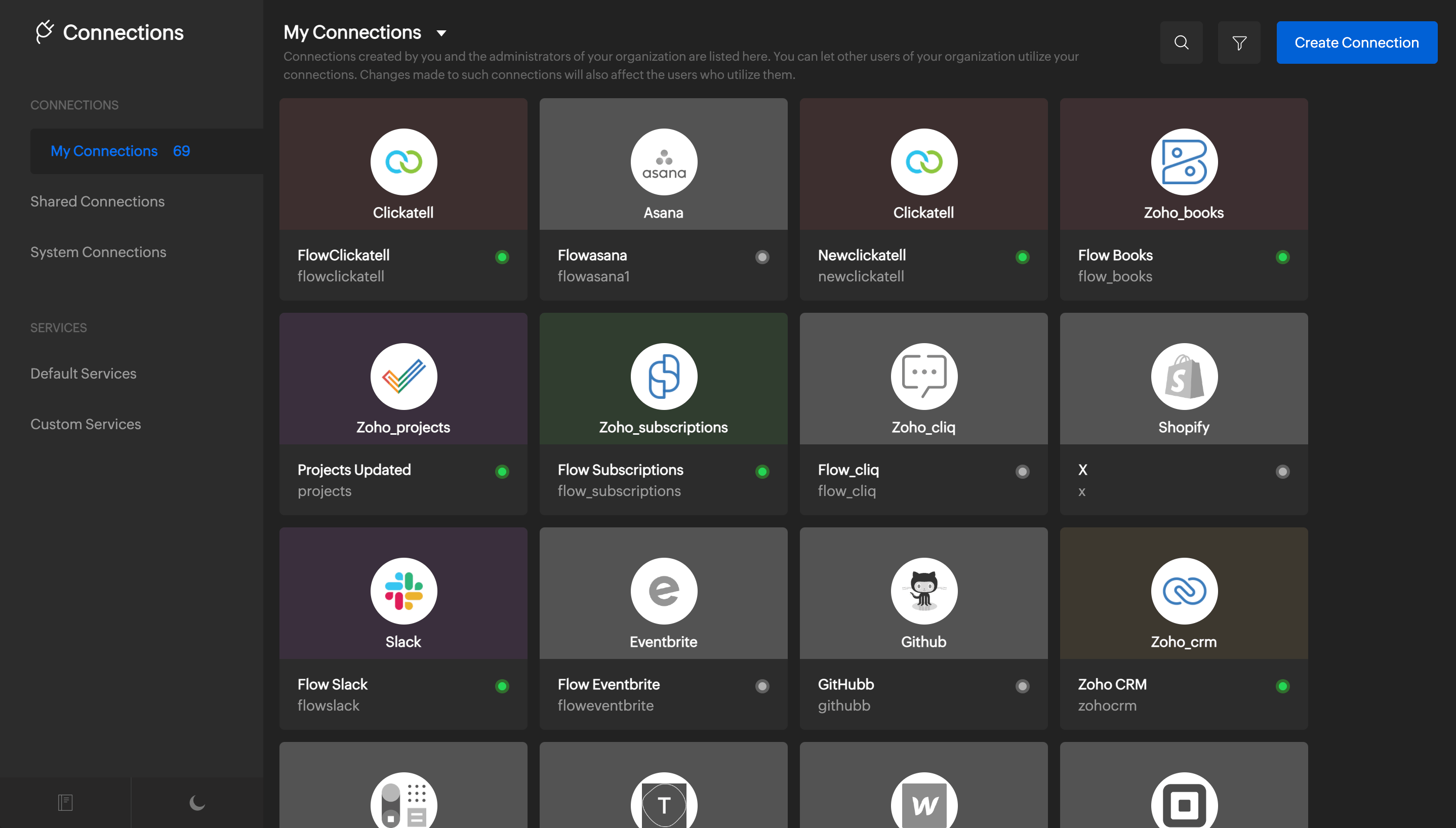Click Newclickatell green status dot
1456x828 pixels.
[1023, 257]
